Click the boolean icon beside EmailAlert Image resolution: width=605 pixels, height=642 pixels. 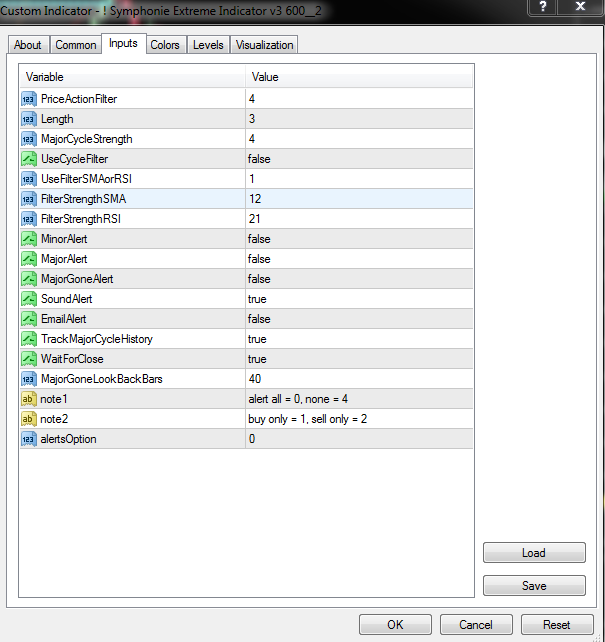point(29,319)
